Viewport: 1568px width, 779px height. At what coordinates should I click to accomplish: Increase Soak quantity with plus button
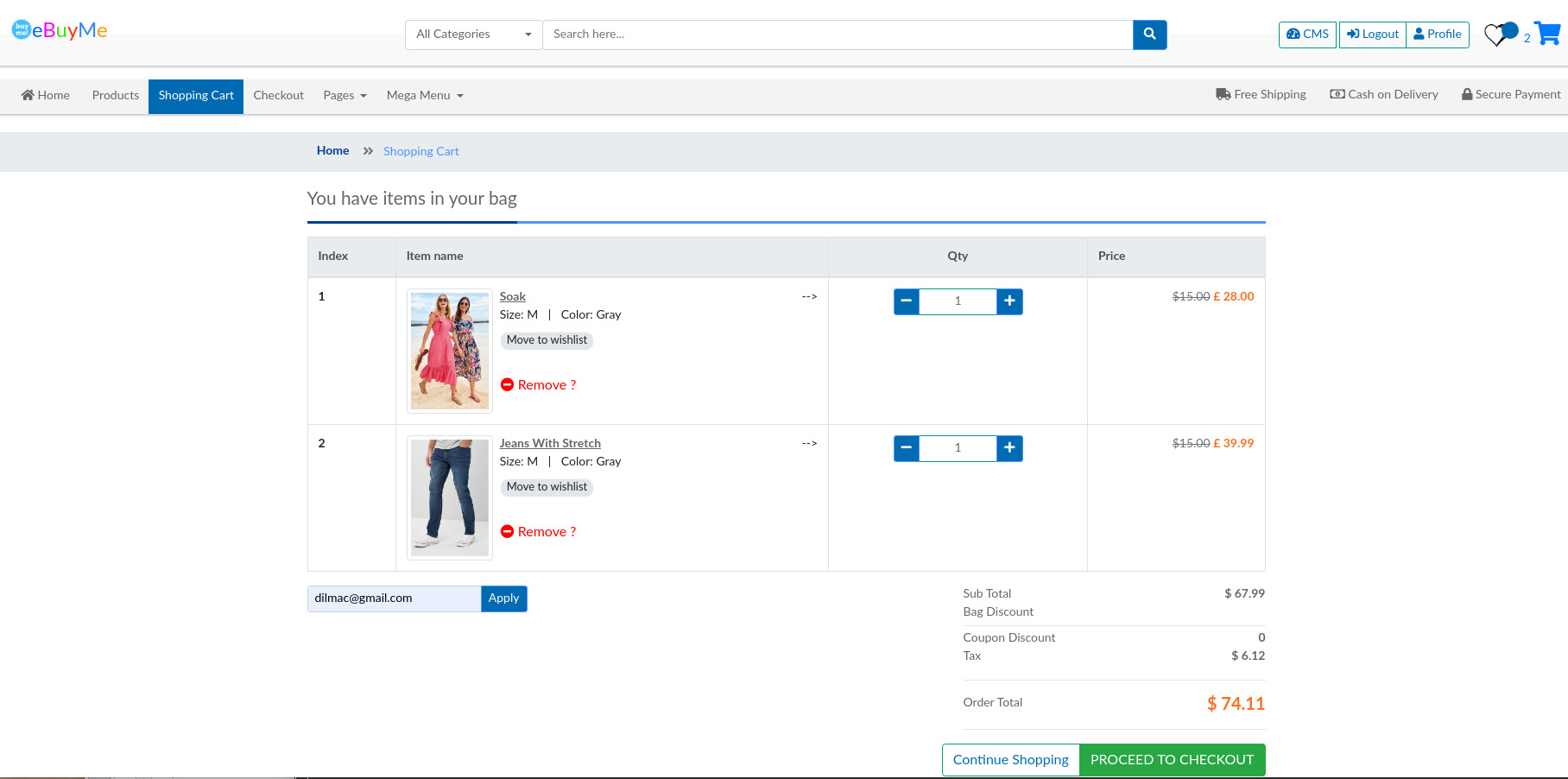[1009, 301]
